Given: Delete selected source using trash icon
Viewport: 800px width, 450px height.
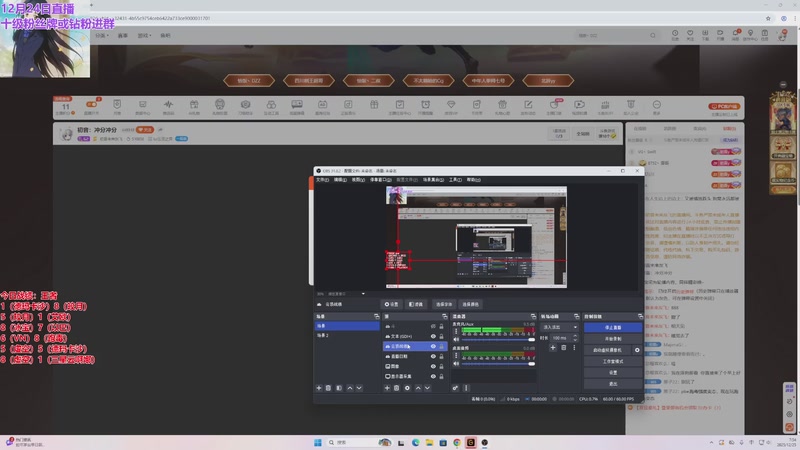Looking at the screenshot, I should pos(396,388).
